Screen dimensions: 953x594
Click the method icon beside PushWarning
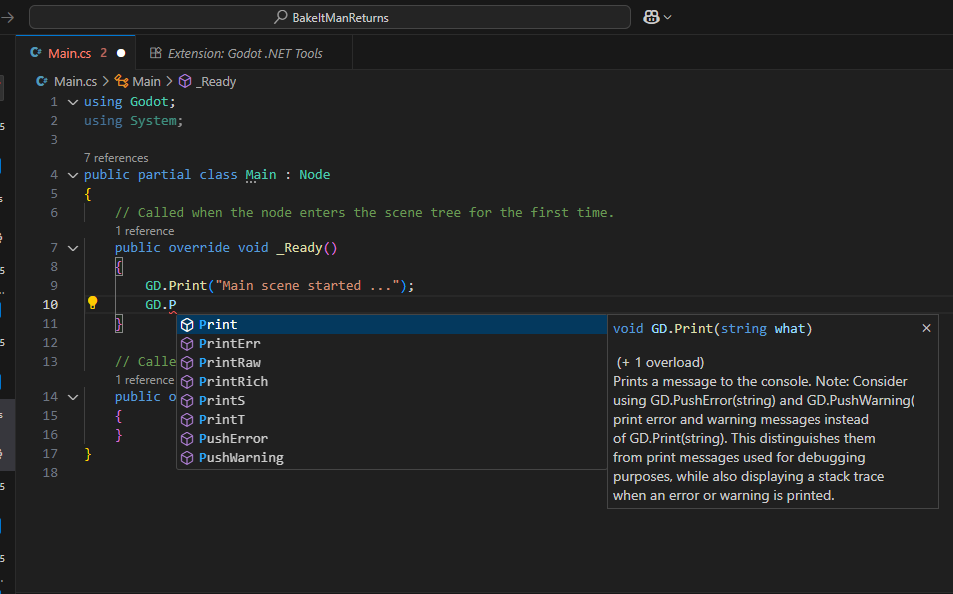click(x=187, y=458)
